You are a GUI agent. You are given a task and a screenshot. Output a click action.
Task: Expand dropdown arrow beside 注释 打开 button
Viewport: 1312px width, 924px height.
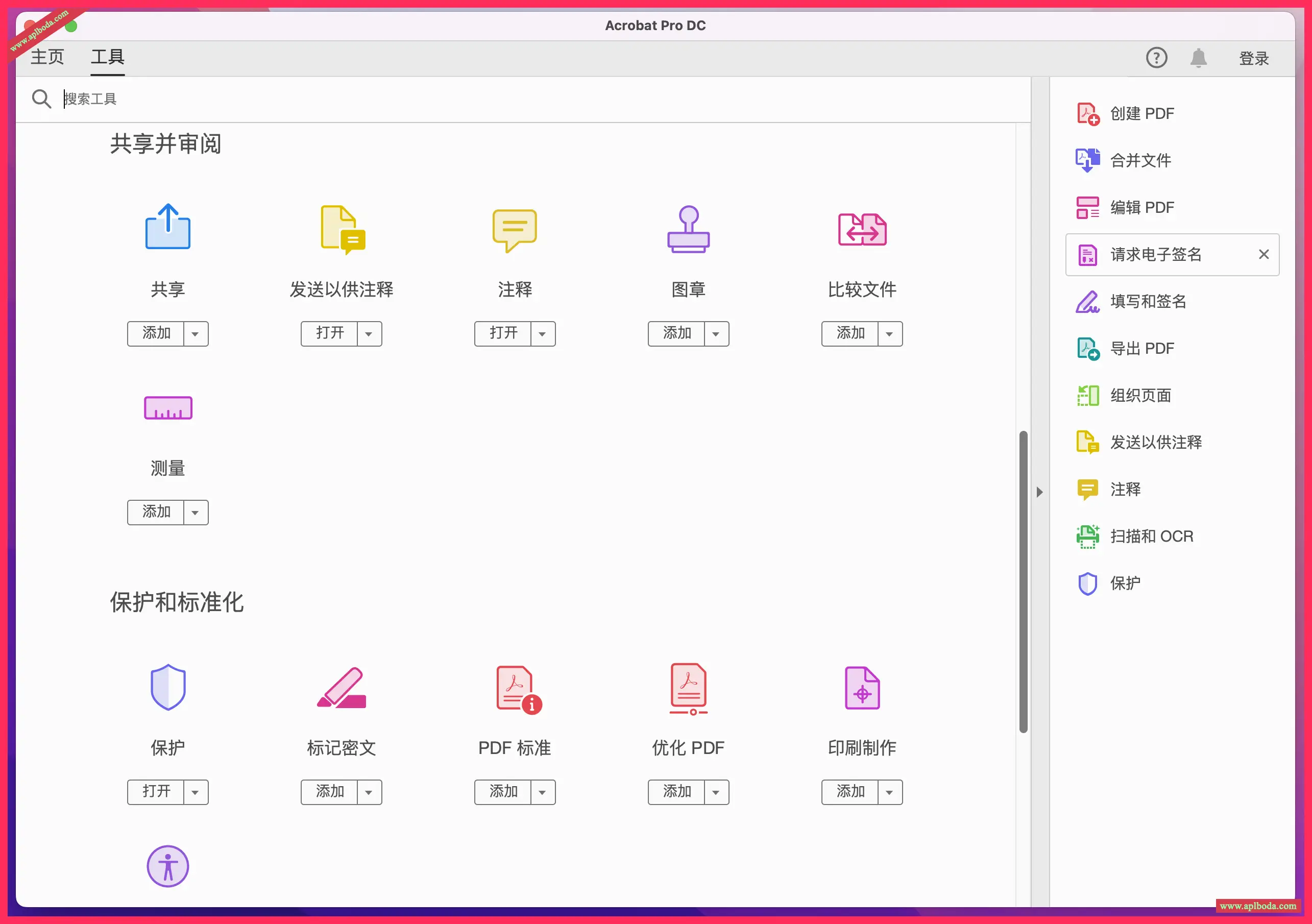[x=542, y=334]
